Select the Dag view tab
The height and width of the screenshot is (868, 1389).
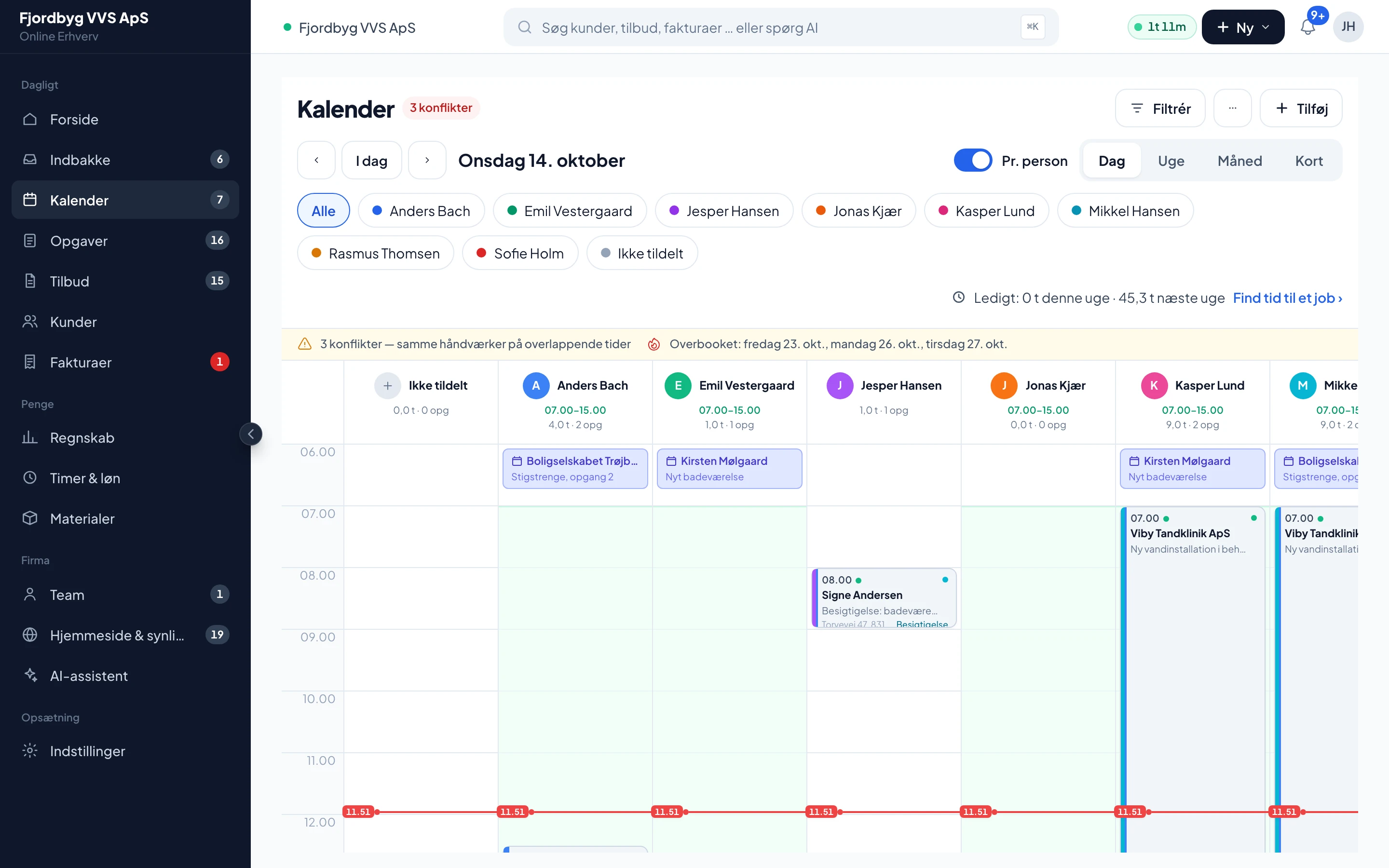[1112, 161]
